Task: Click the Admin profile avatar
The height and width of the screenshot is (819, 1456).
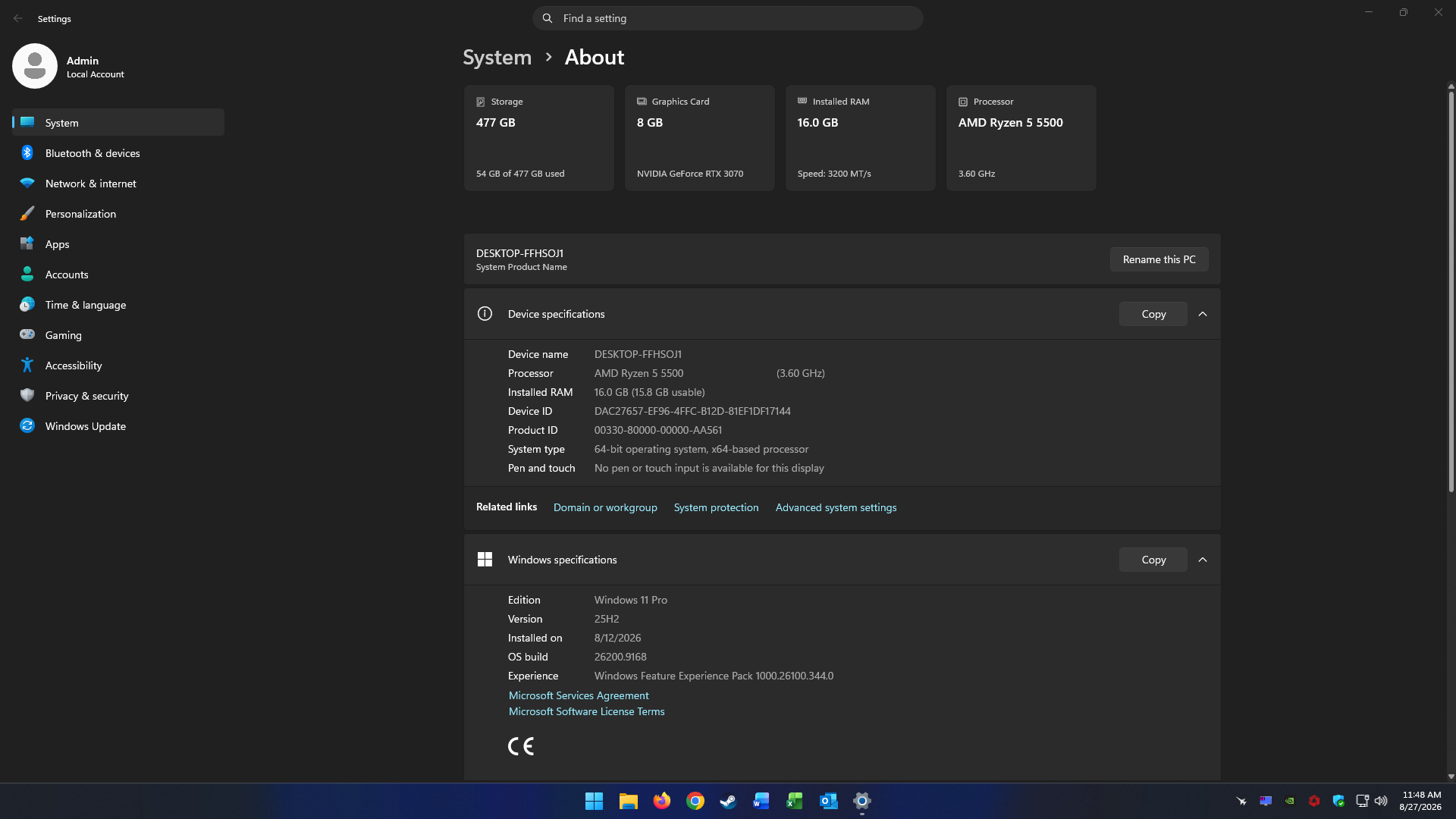Action: pyautogui.click(x=35, y=66)
